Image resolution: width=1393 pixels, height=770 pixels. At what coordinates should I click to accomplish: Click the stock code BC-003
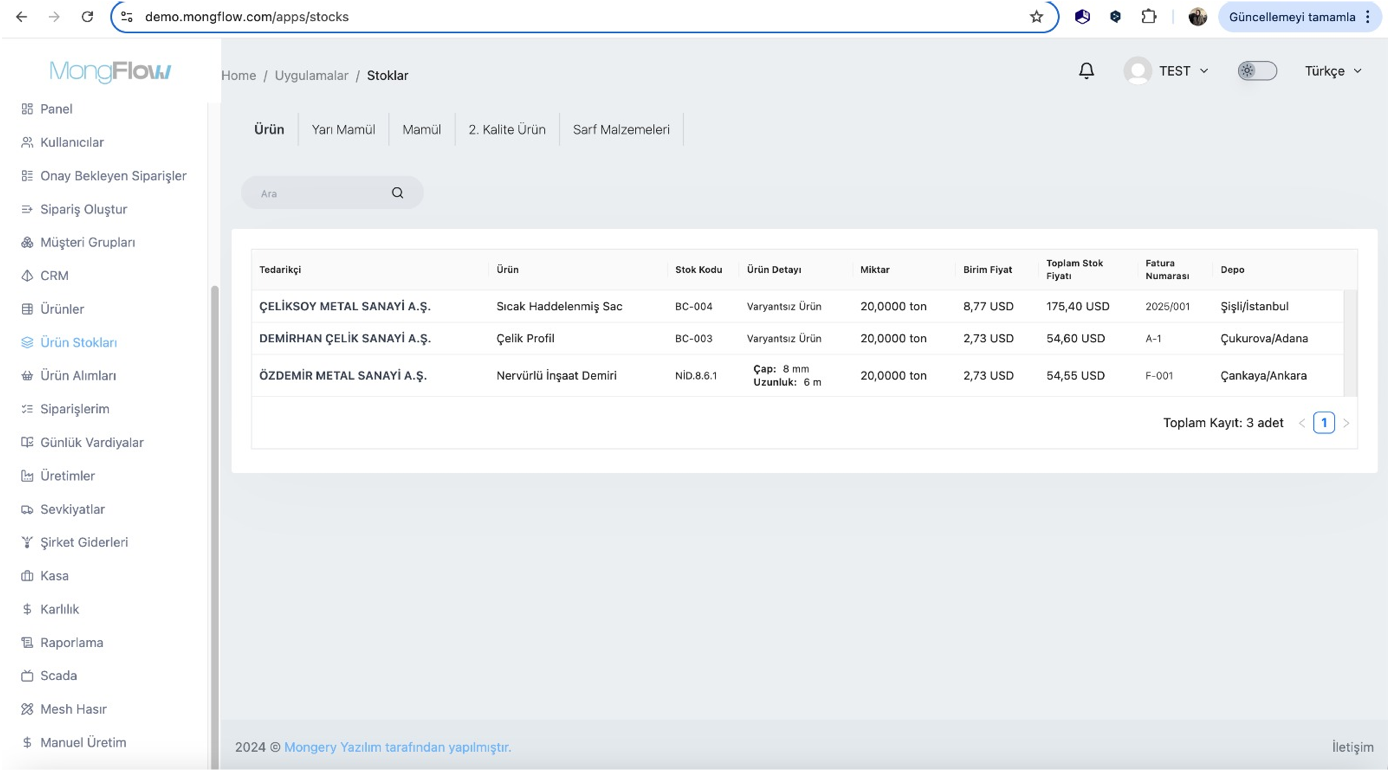[x=694, y=338]
